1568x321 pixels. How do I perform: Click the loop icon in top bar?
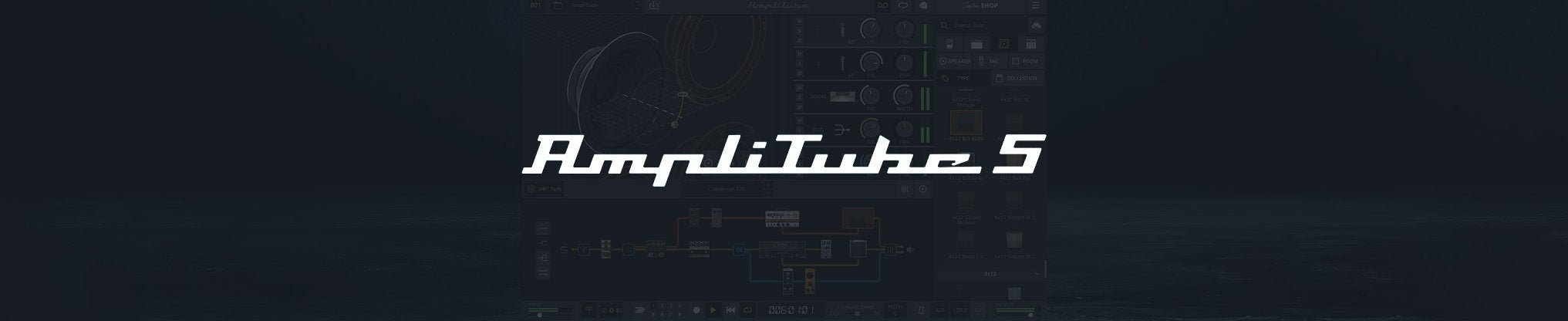[903, 6]
